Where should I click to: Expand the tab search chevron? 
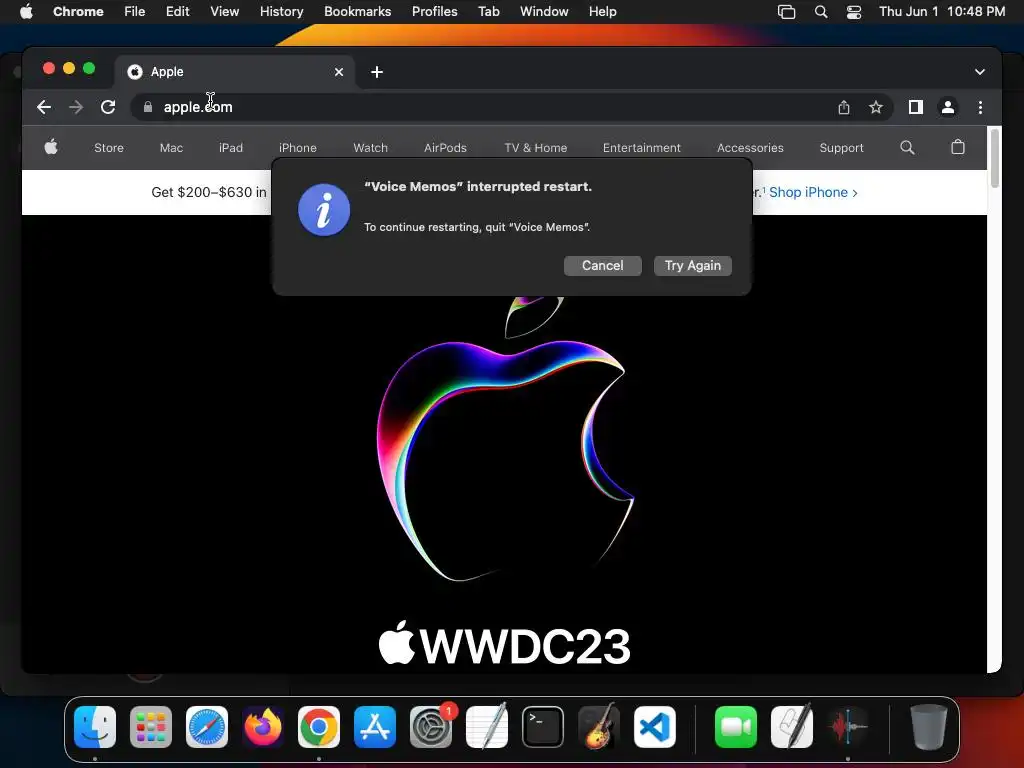[x=980, y=72]
